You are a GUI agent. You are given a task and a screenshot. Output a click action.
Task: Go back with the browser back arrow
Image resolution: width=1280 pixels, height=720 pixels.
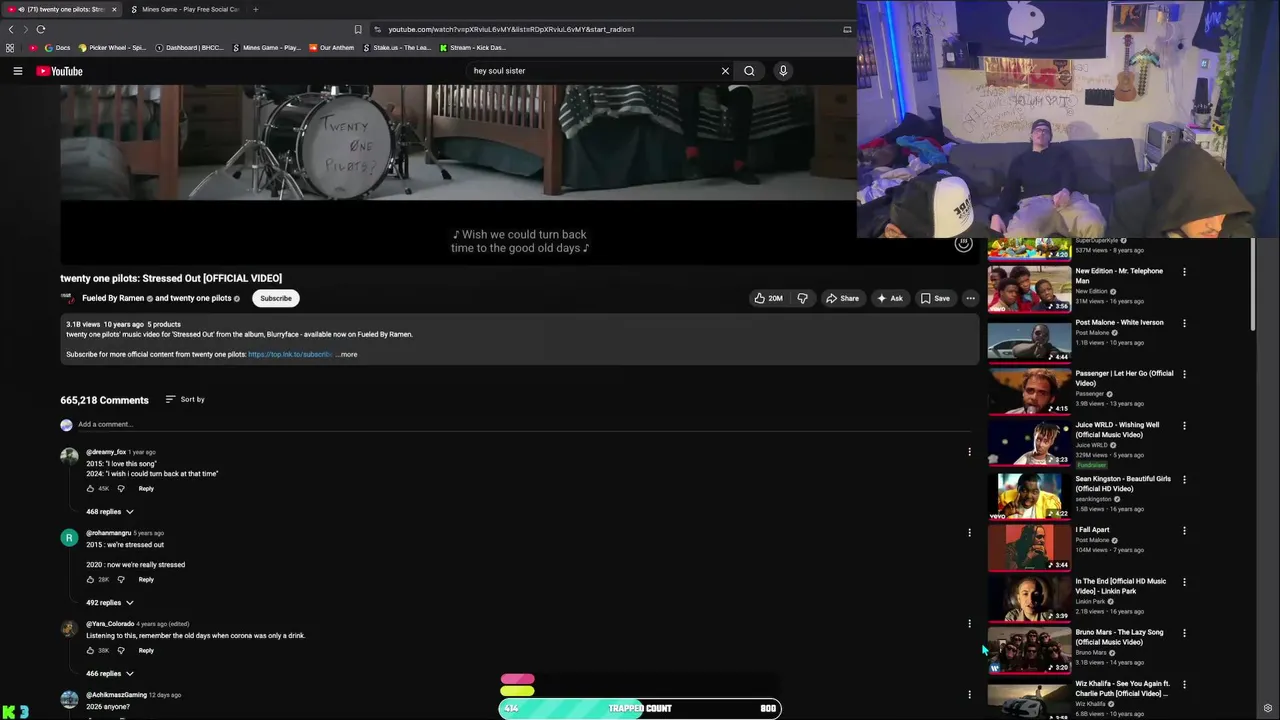click(x=11, y=29)
